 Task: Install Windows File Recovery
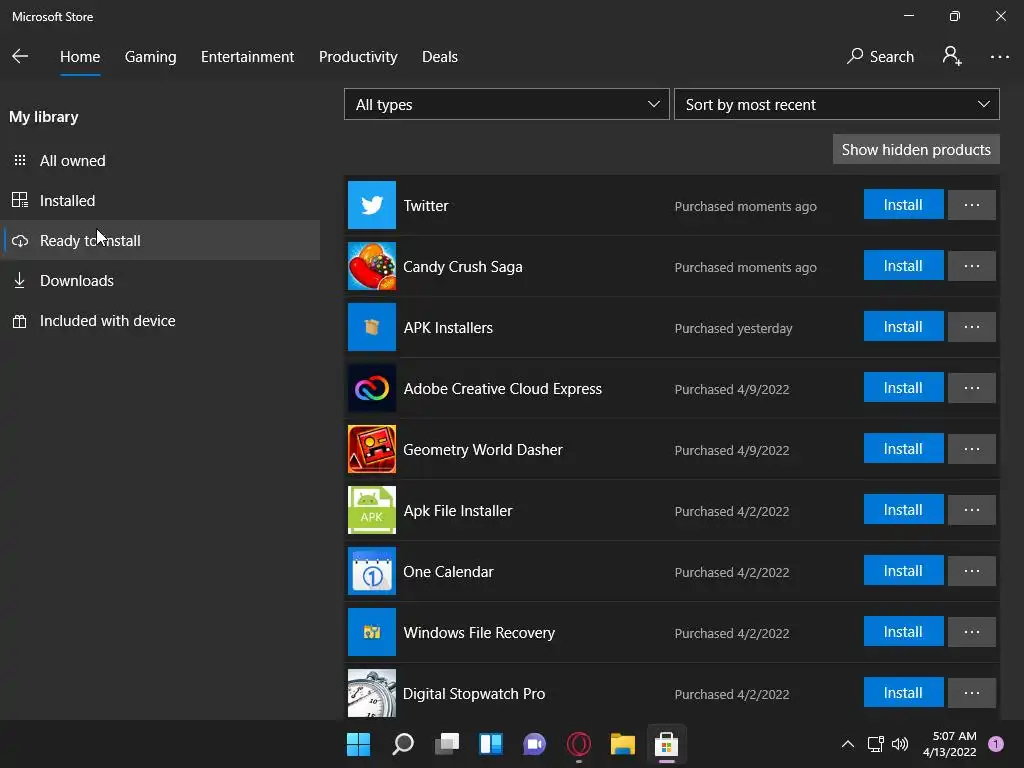pos(903,631)
